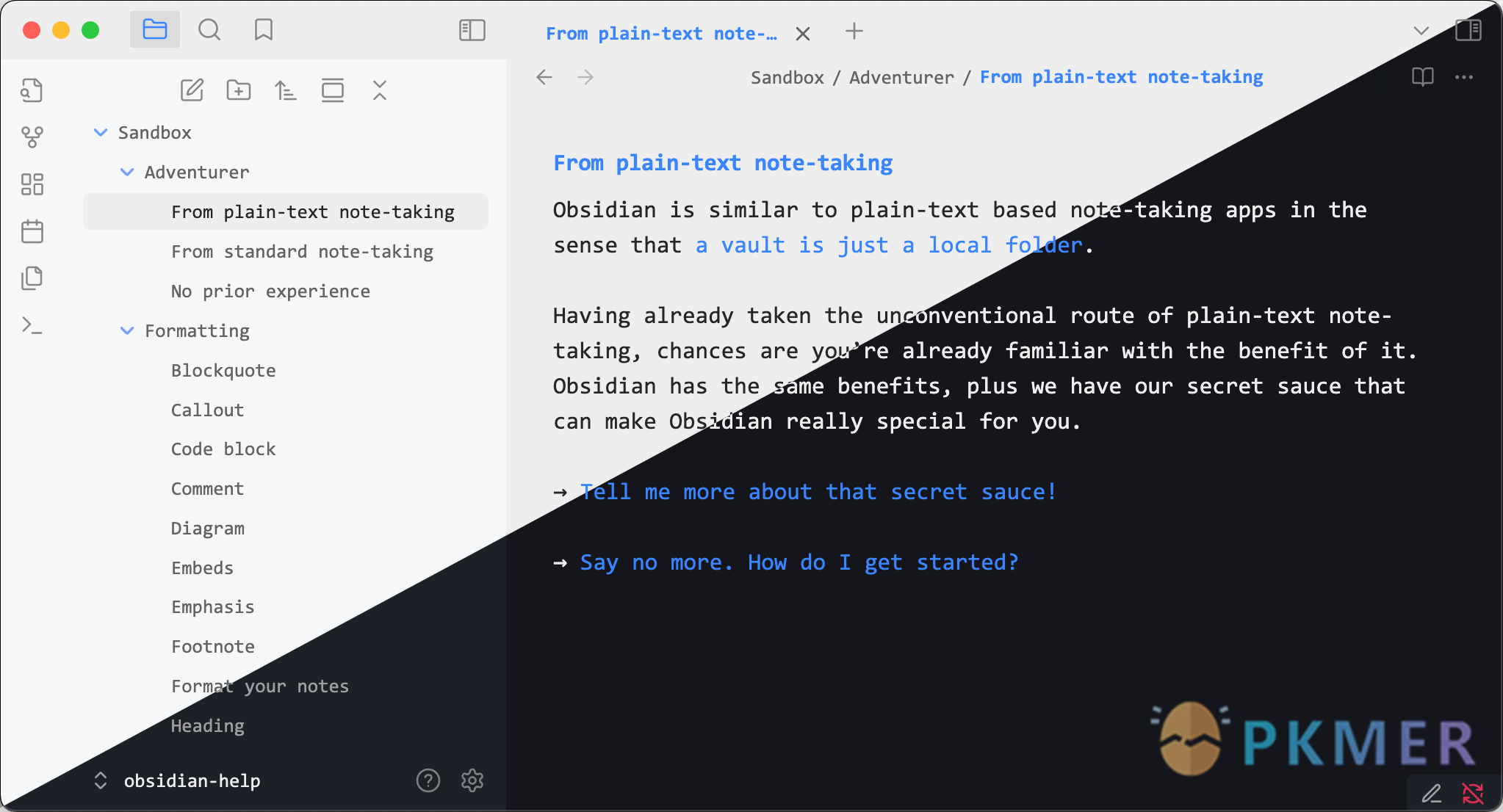Collapse all folders in explorer
Viewport: 1503px width, 812px height.
(380, 90)
